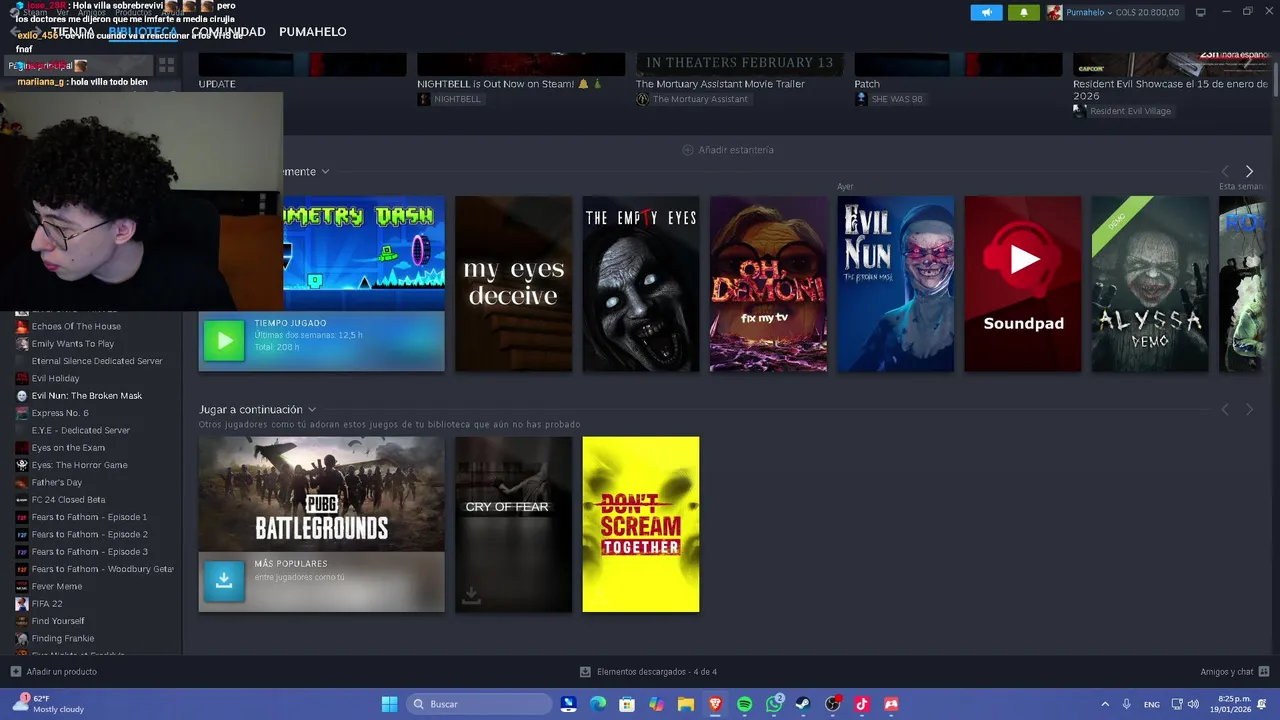Open Steam announcements megaphone button

coord(986,12)
